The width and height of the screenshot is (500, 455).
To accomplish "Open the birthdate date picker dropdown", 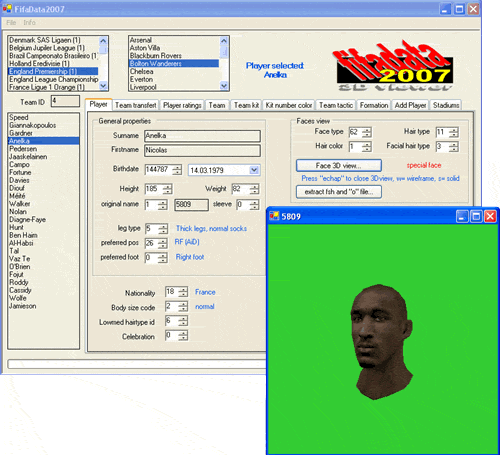I will pos(254,170).
